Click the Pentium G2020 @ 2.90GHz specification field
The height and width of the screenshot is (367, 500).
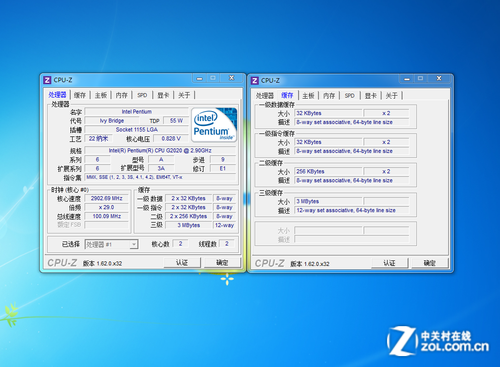[x=161, y=151]
